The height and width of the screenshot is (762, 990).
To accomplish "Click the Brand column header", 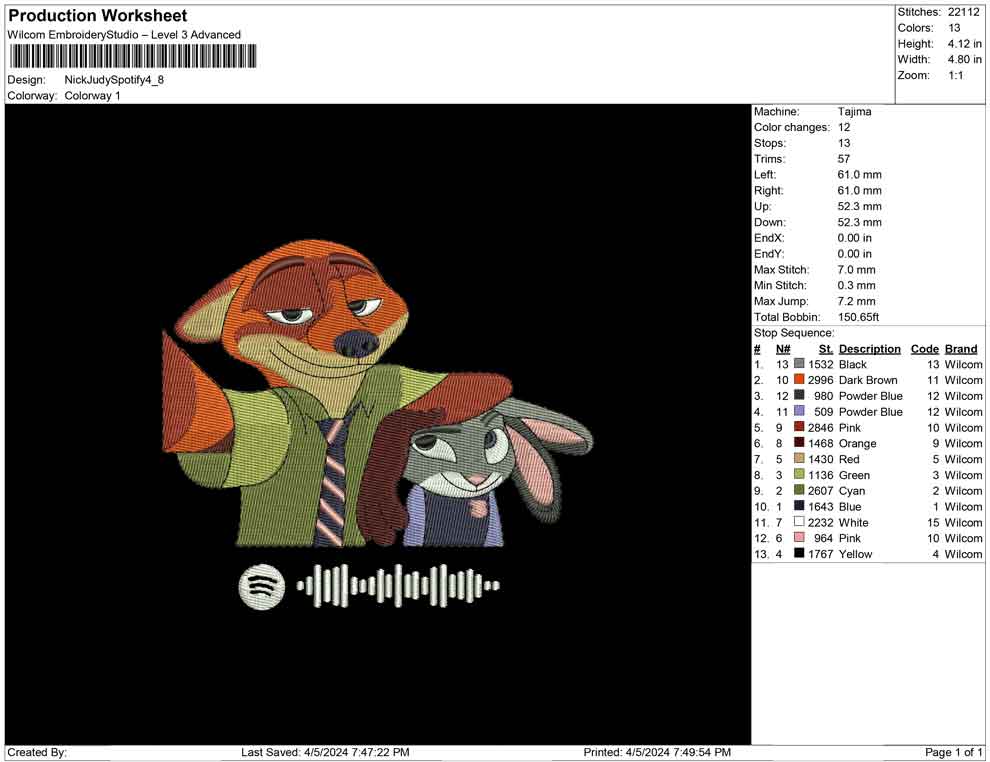I will tap(960, 349).
